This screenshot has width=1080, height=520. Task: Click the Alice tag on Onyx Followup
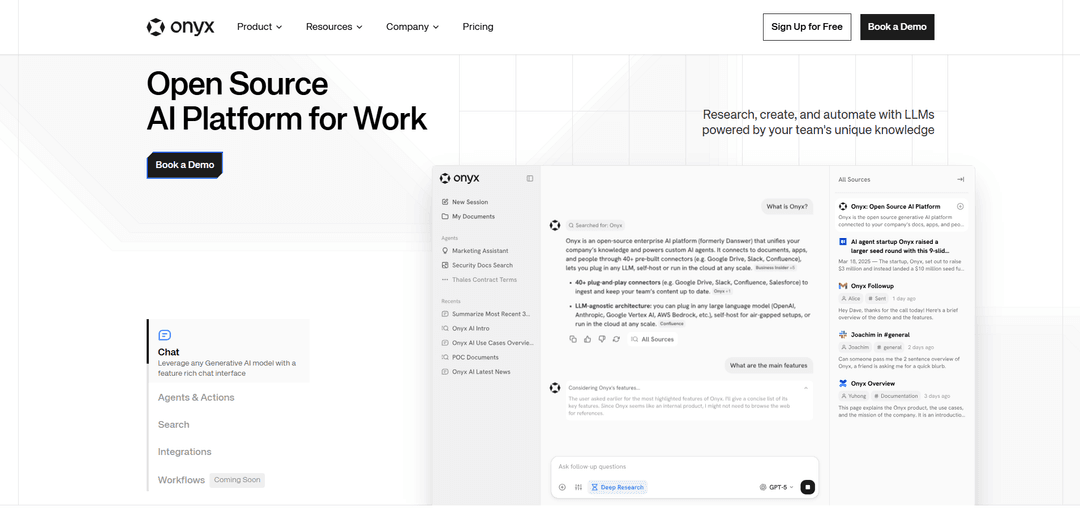pos(851,298)
